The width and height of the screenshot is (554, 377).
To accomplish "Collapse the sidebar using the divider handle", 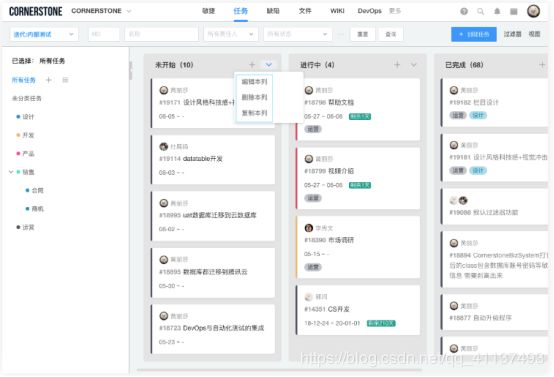I will coord(130,70).
